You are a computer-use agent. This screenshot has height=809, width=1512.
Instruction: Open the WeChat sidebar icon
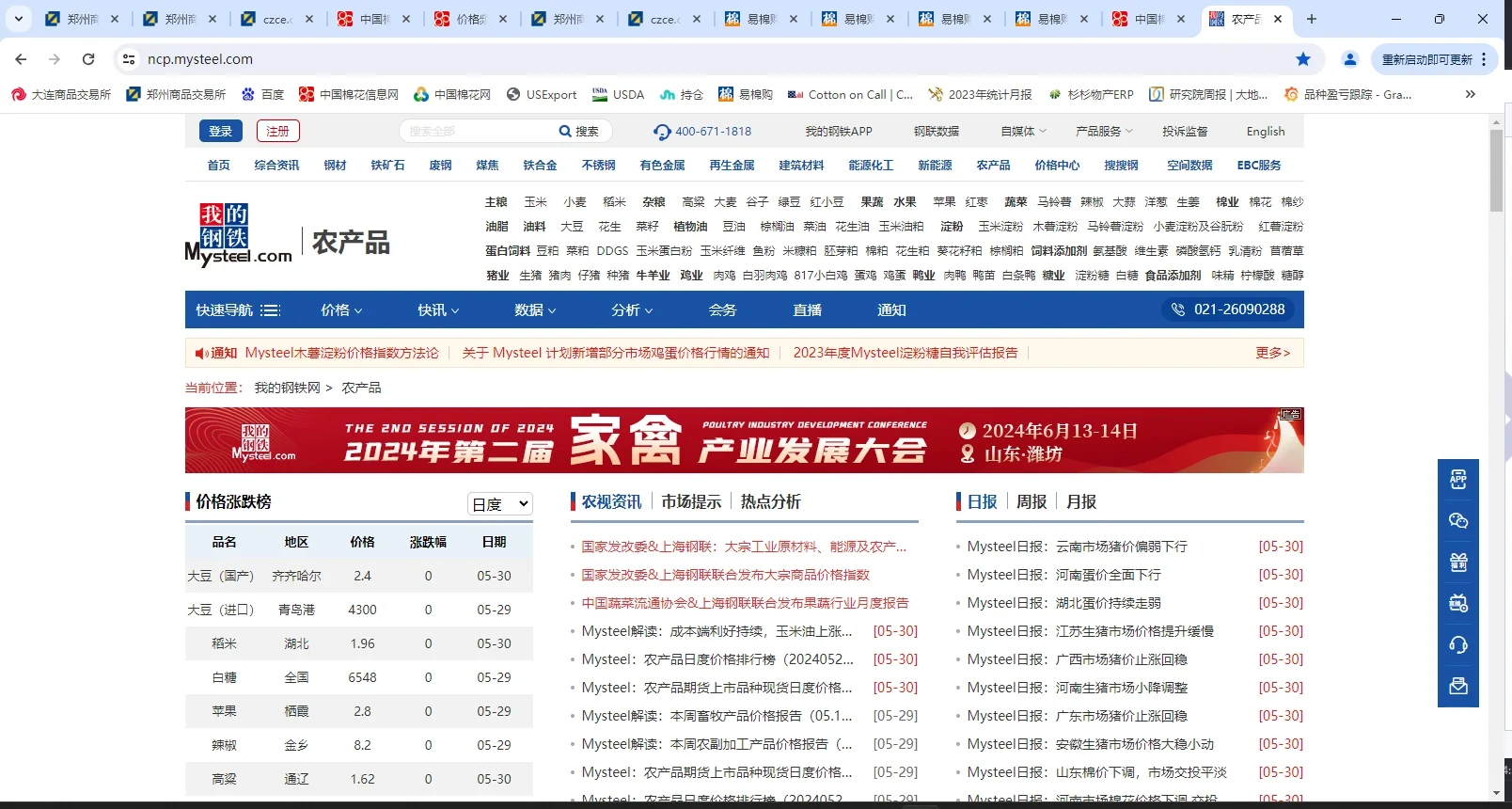[x=1458, y=521]
